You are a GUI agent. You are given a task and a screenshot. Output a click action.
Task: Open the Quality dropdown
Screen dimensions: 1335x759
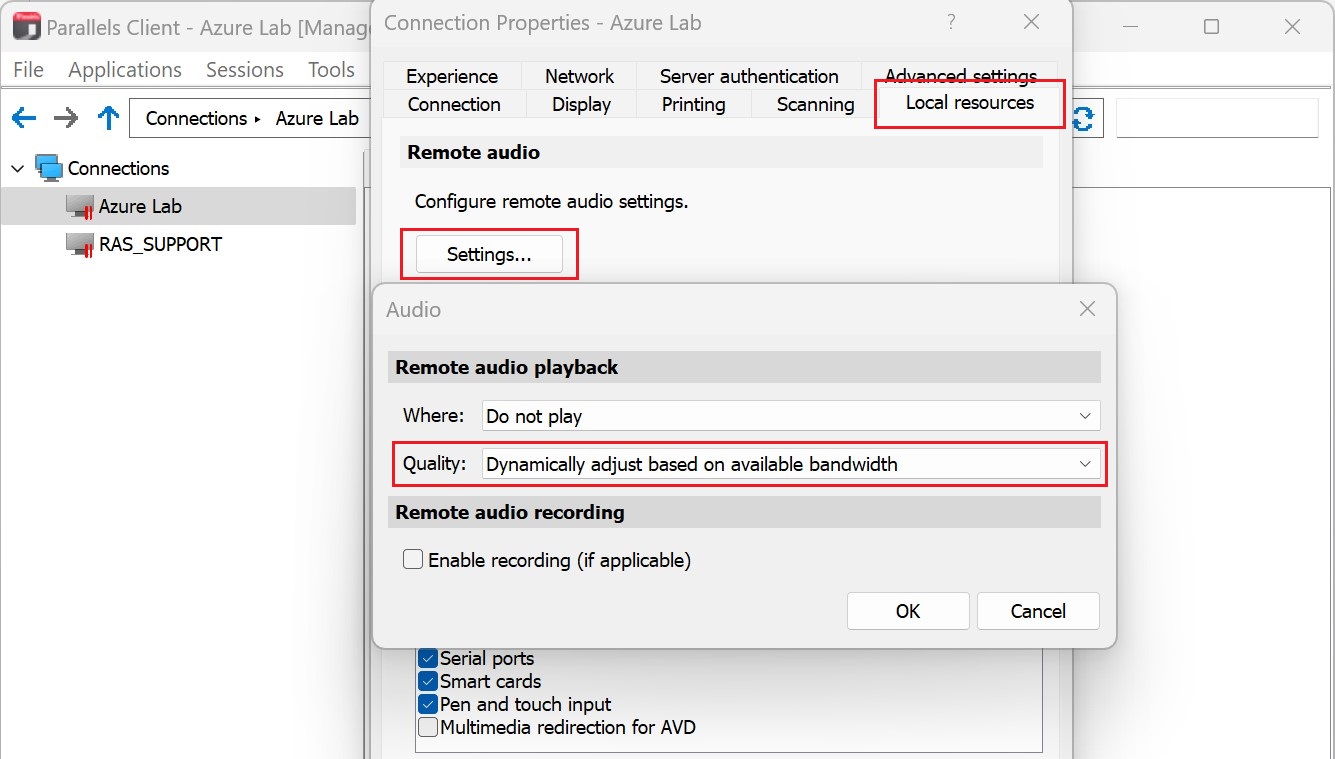tap(791, 464)
